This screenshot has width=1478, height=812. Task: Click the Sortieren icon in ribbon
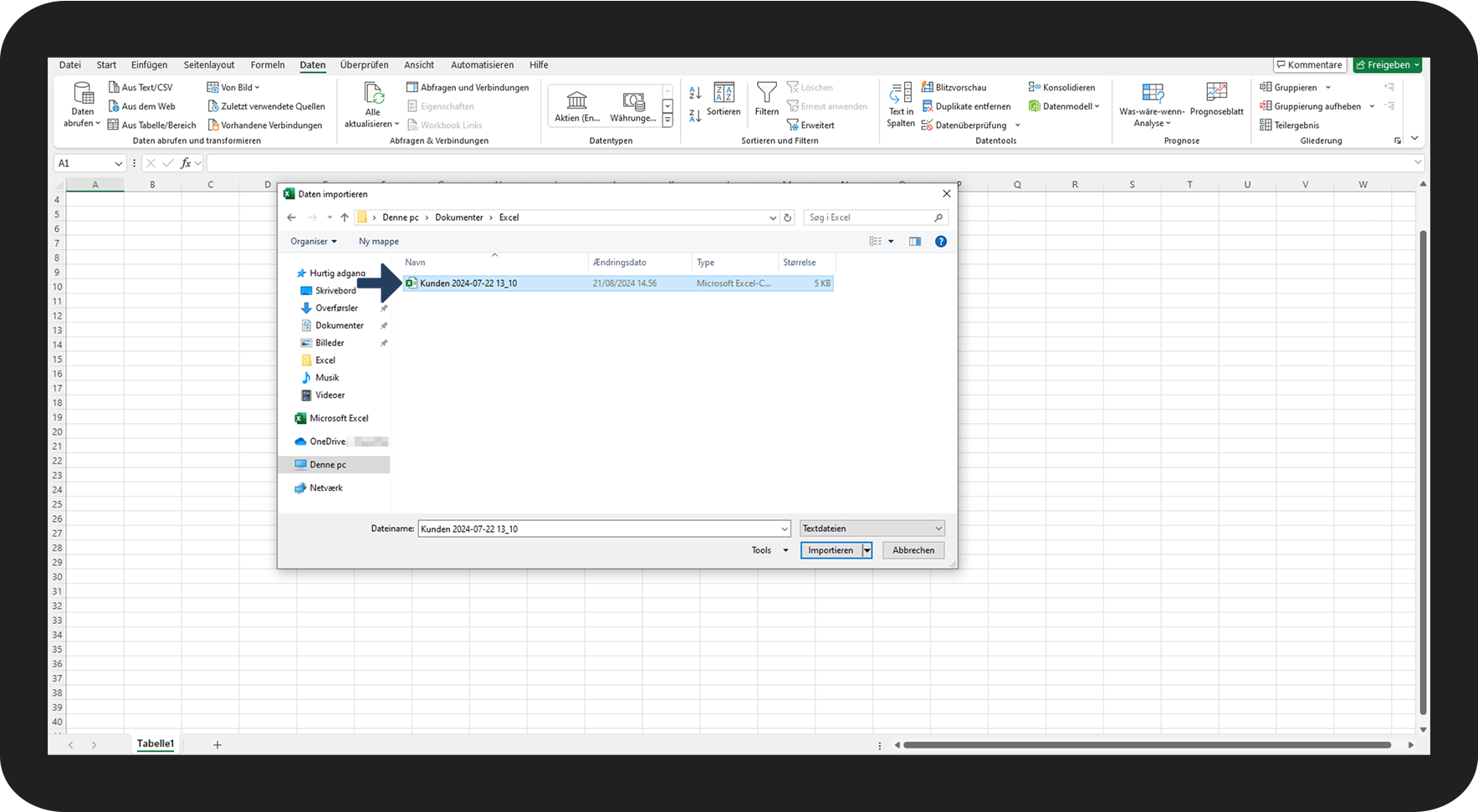point(724,94)
